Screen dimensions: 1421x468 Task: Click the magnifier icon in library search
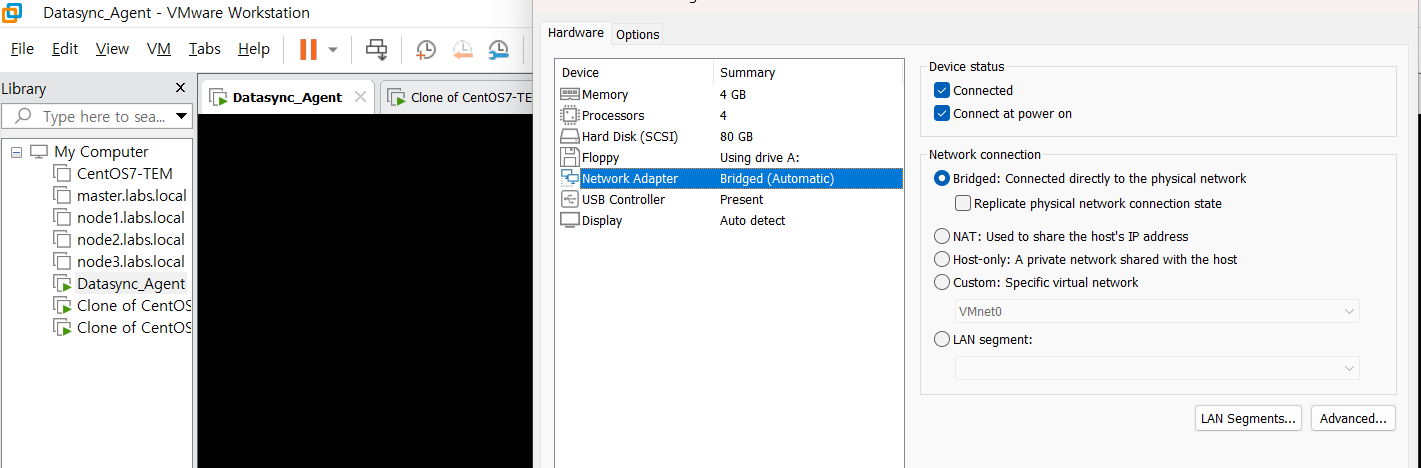point(22,117)
